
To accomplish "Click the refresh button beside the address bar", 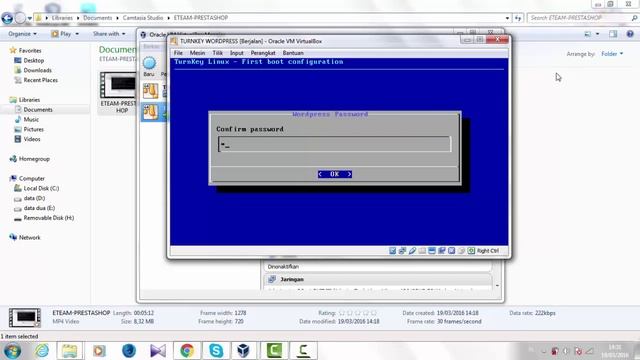I will click(x=518, y=18).
